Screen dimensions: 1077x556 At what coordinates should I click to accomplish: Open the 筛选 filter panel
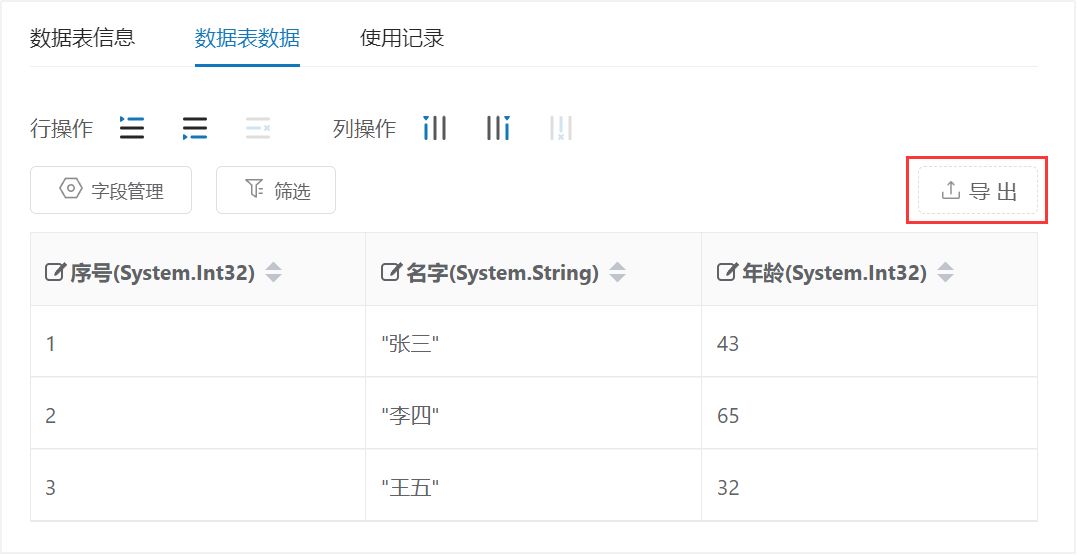(276, 190)
